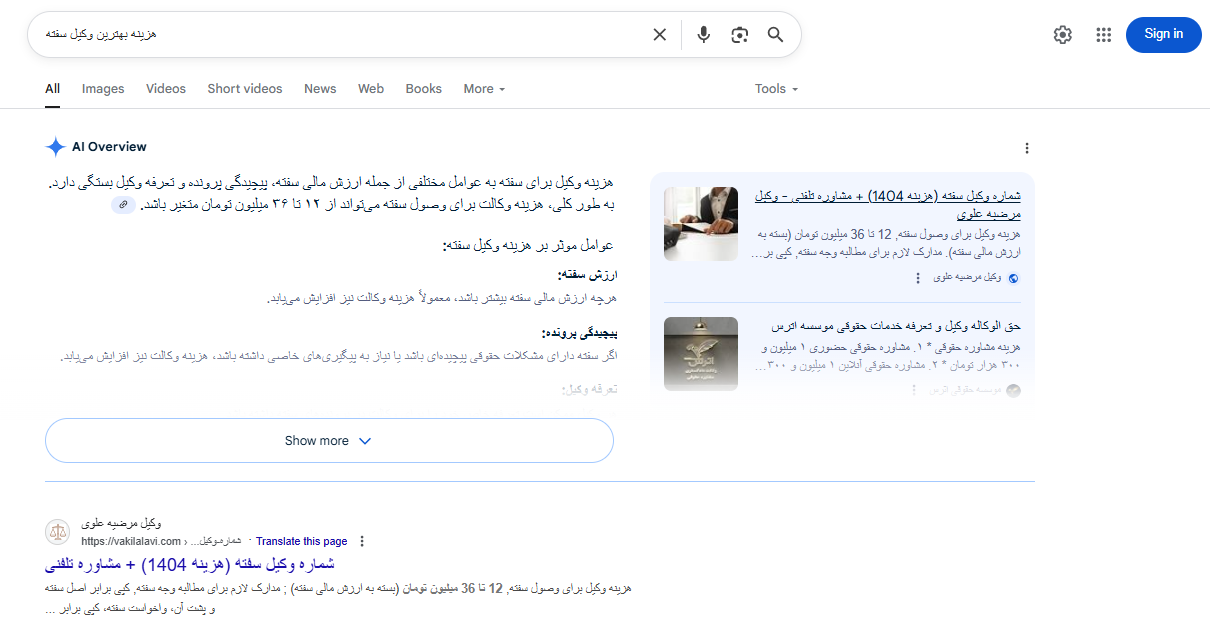1210x626 pixels.
Task: Click heading عوامل موثر بر هزینه وکیل سفته
Action: point(527,245)
